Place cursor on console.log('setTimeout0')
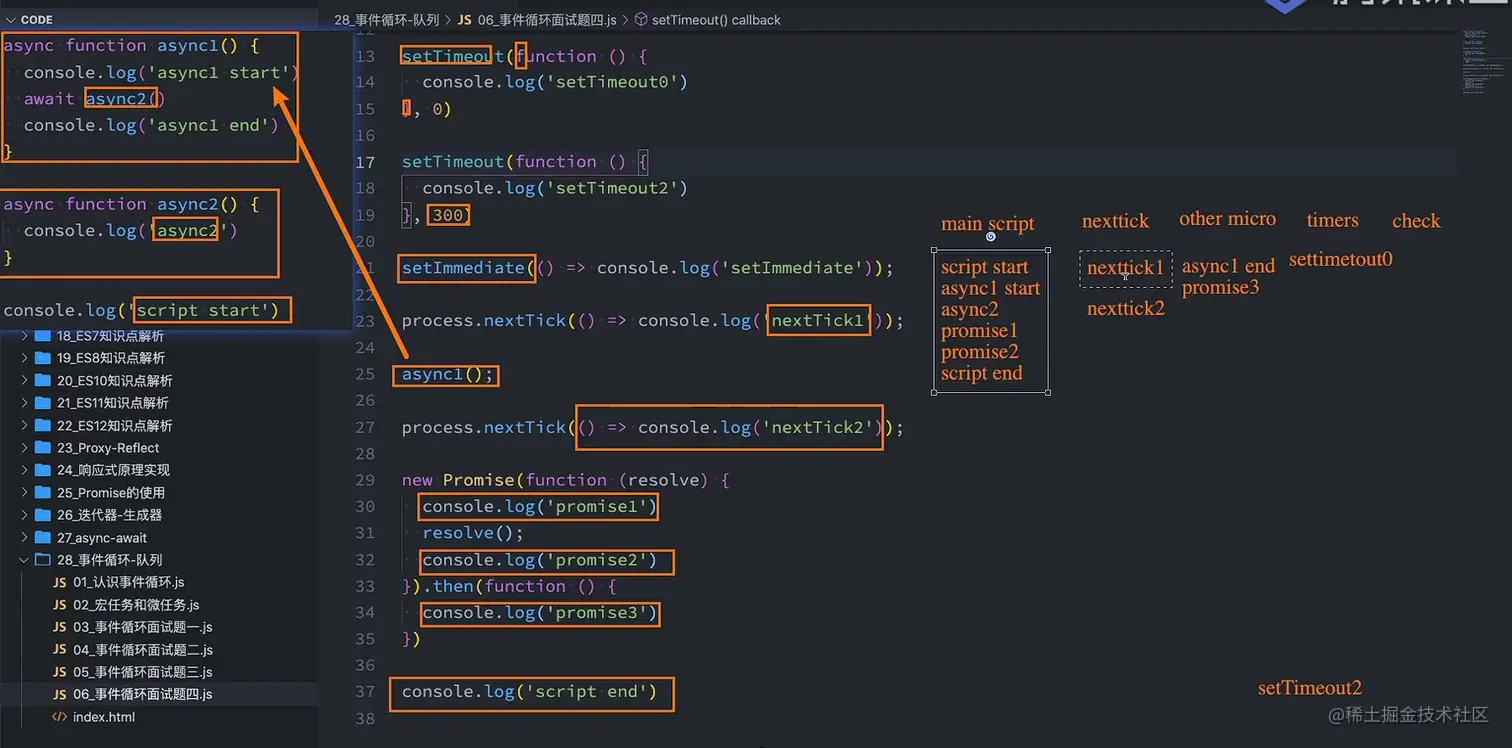1512x748 pixels. [x=555, y=82]
